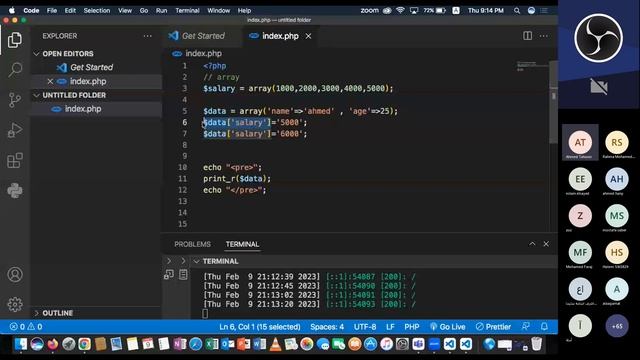Show the +65 more participants in Zoom
The width and height of the screenshot is (640, 360).
click(617, 326)
